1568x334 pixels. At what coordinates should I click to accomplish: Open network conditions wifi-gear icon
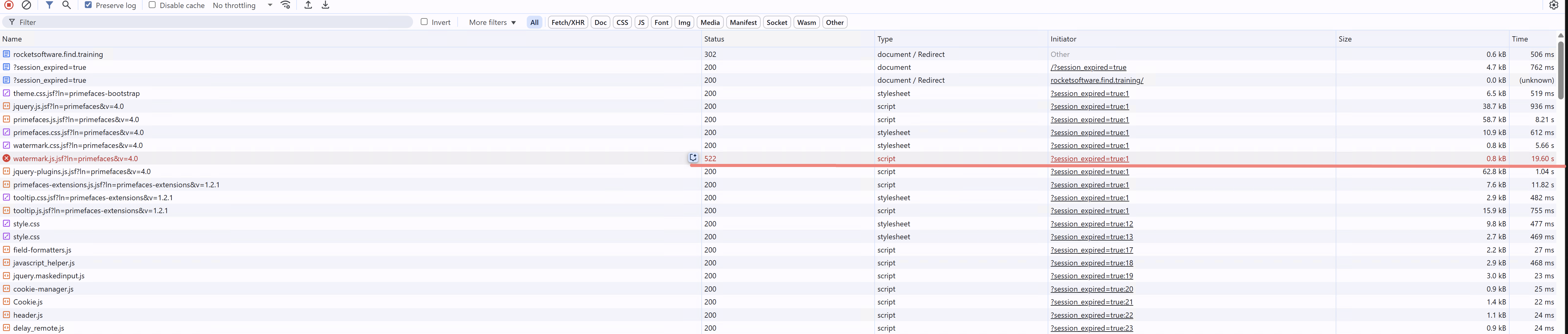[x=286, y=5]
